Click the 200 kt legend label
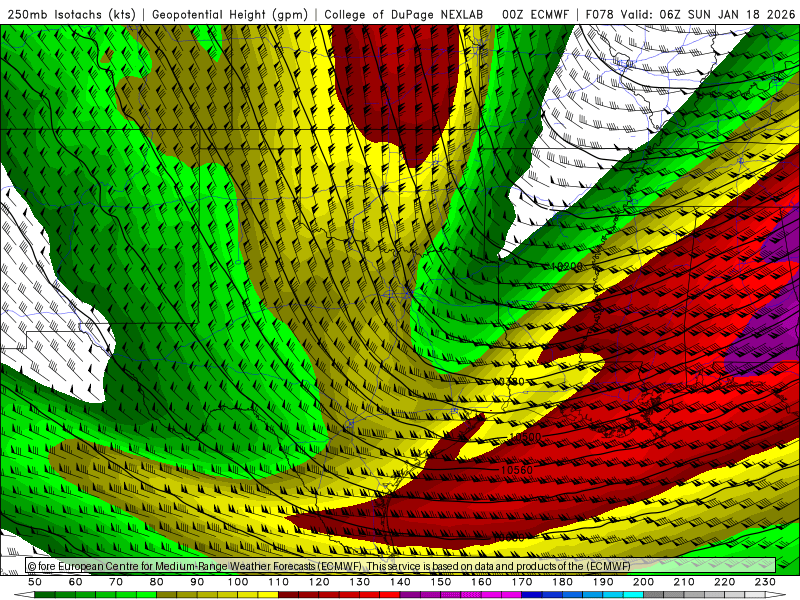 click(644, 582)
